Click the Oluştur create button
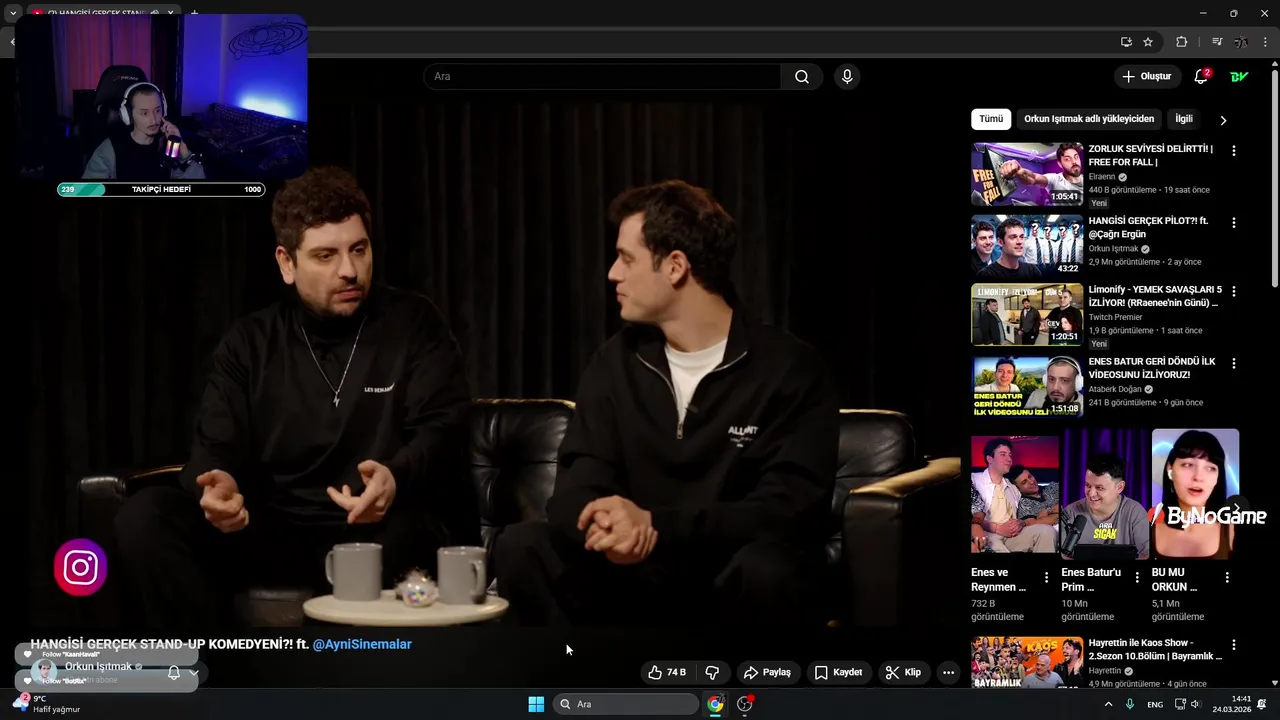This screenshot has height=720, width=1280. [1146, 77]
